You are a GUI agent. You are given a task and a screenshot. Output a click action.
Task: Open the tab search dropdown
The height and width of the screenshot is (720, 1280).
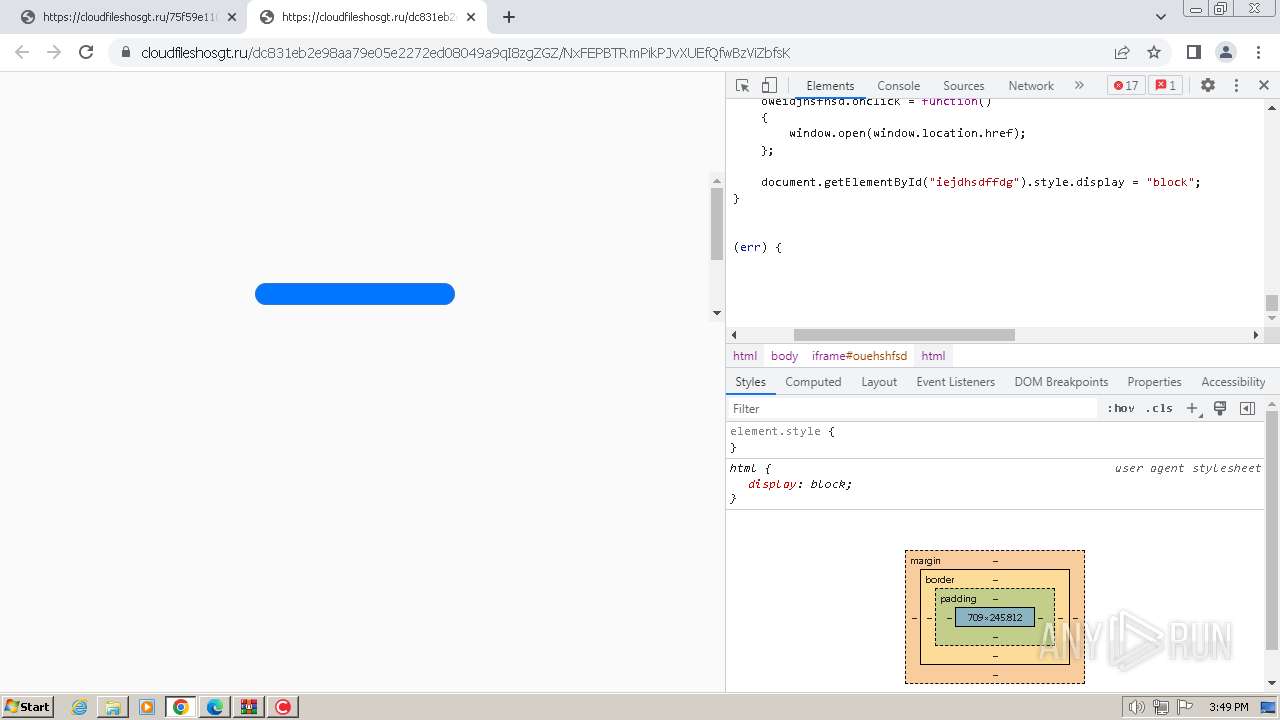tap(1160, 16)
